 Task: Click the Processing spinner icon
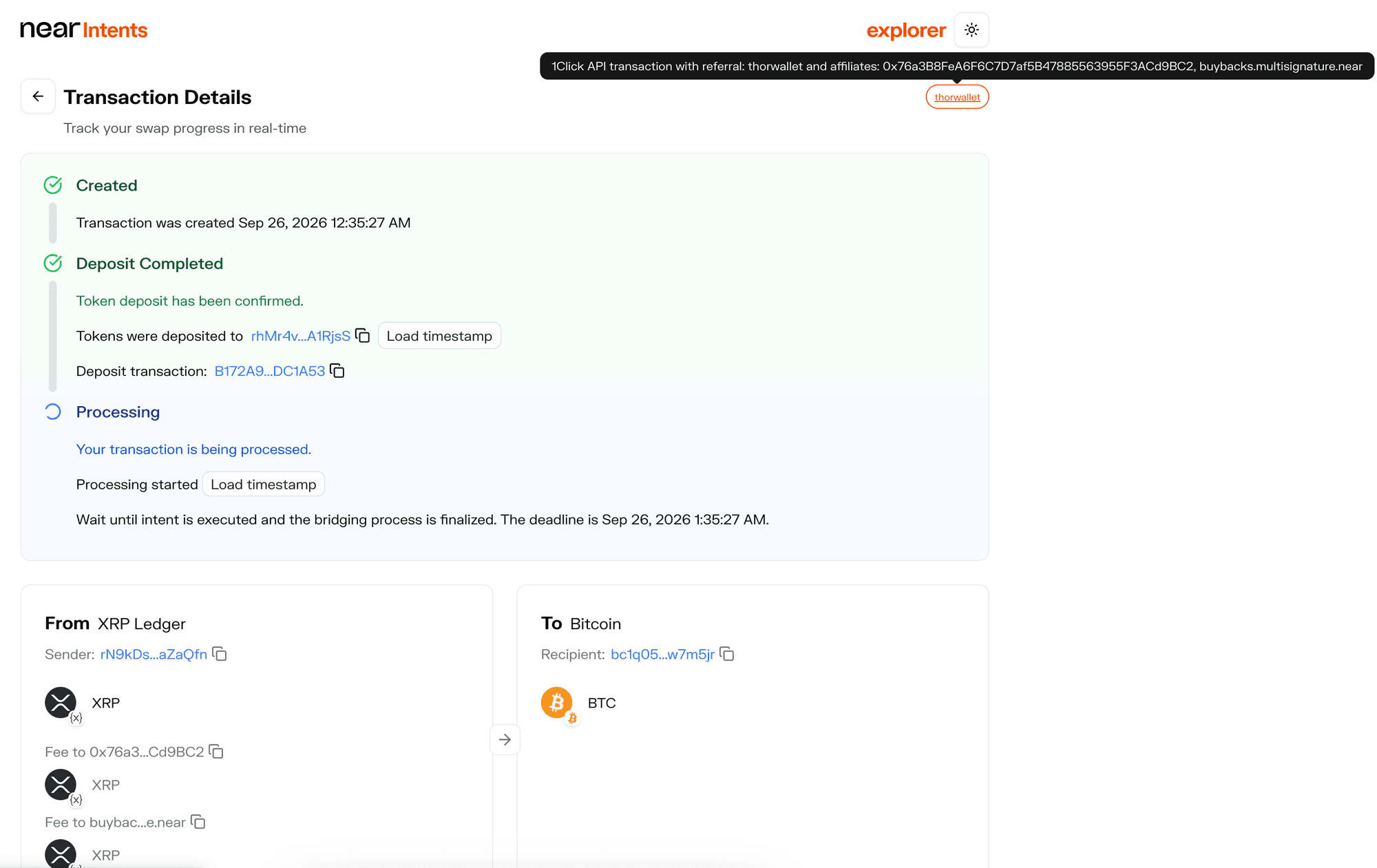pyautogui.click(x=53, y=412)
